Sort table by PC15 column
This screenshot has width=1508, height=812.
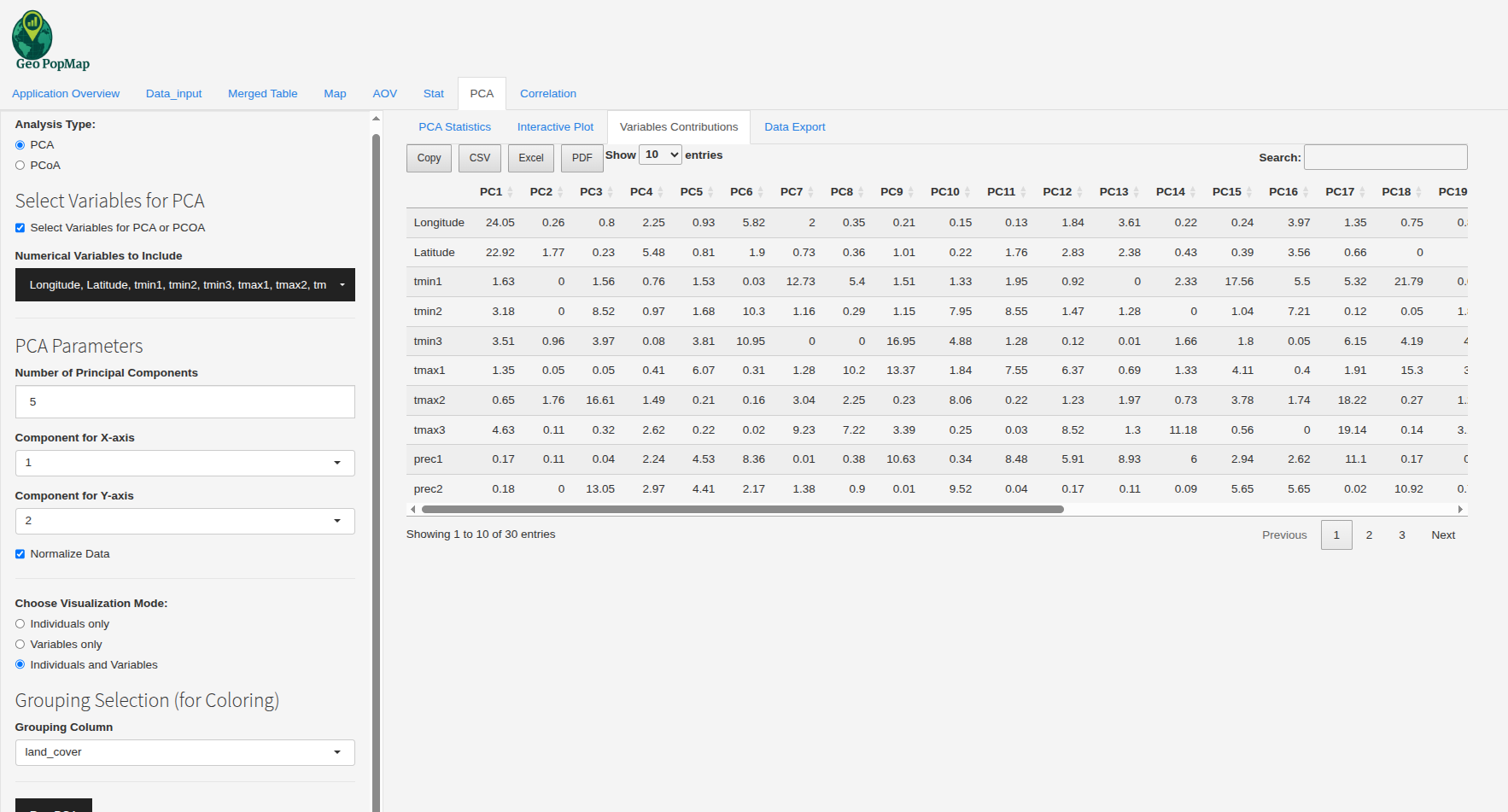[1232, 192]
